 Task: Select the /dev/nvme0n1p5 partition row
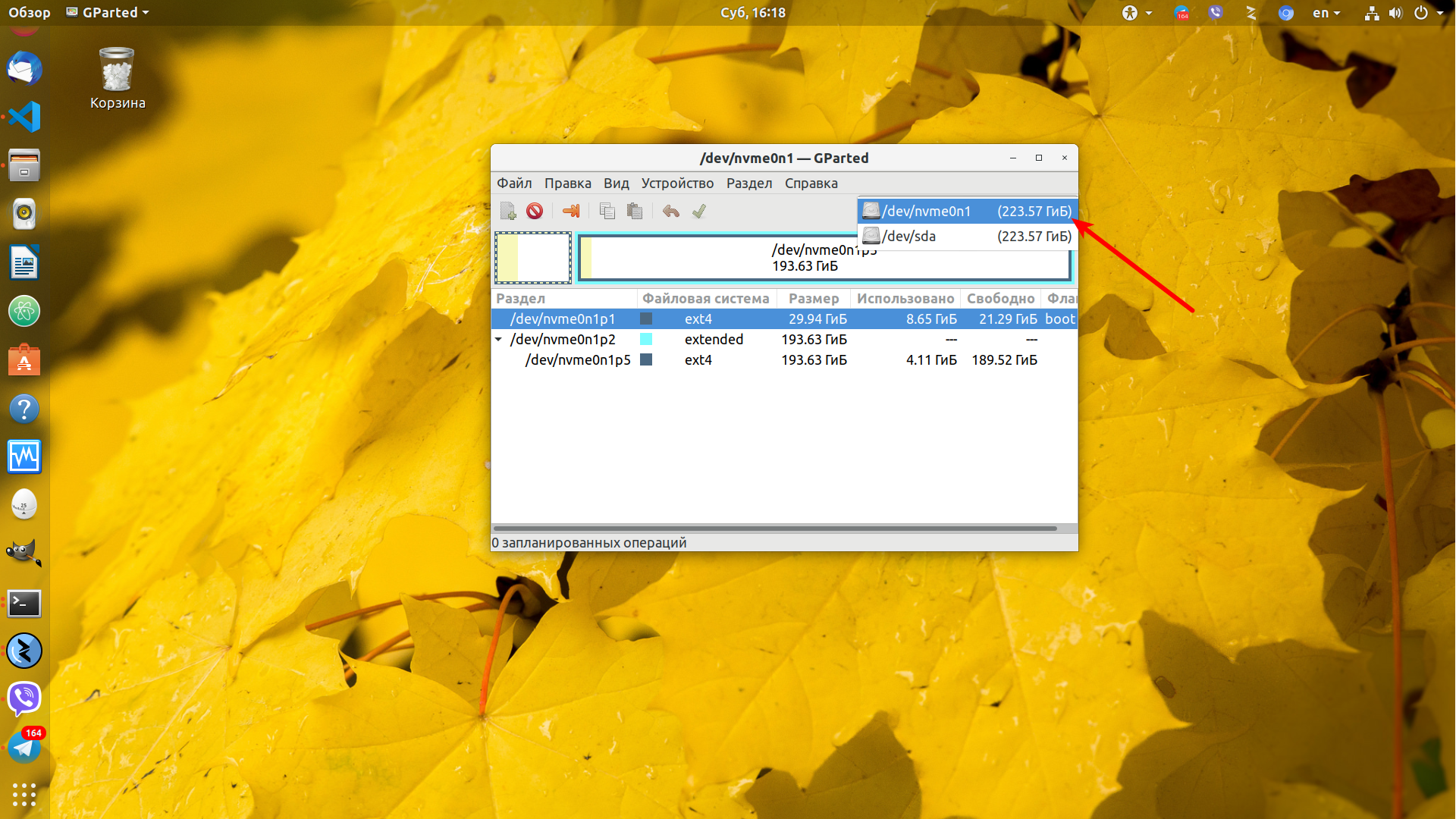click(784, 359)
